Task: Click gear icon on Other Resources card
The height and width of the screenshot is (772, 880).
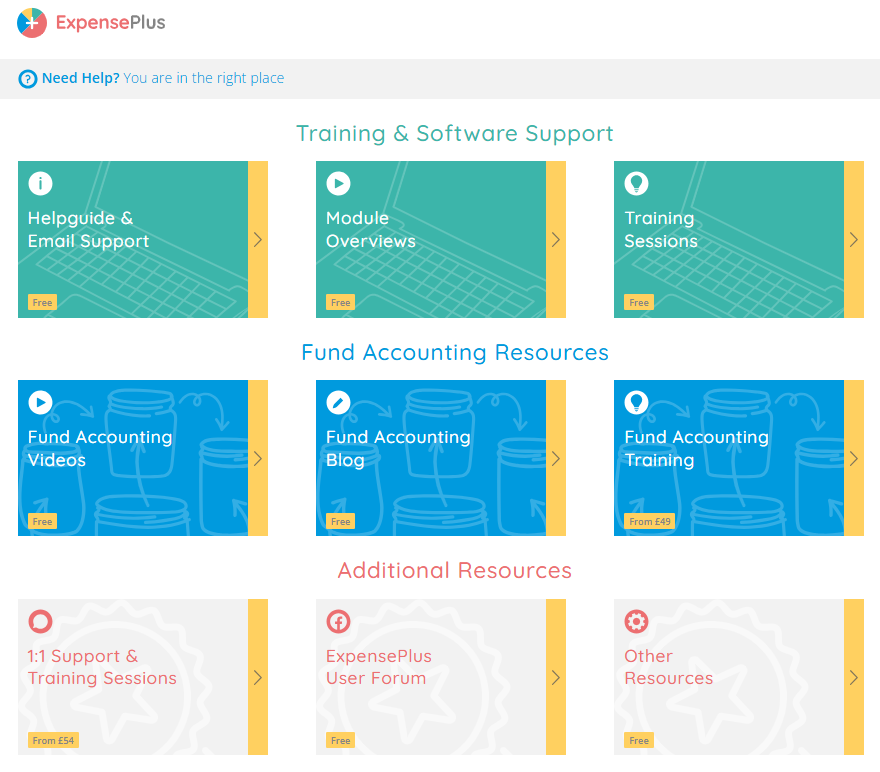Action: pyautogui.click(x=636, y=622)
